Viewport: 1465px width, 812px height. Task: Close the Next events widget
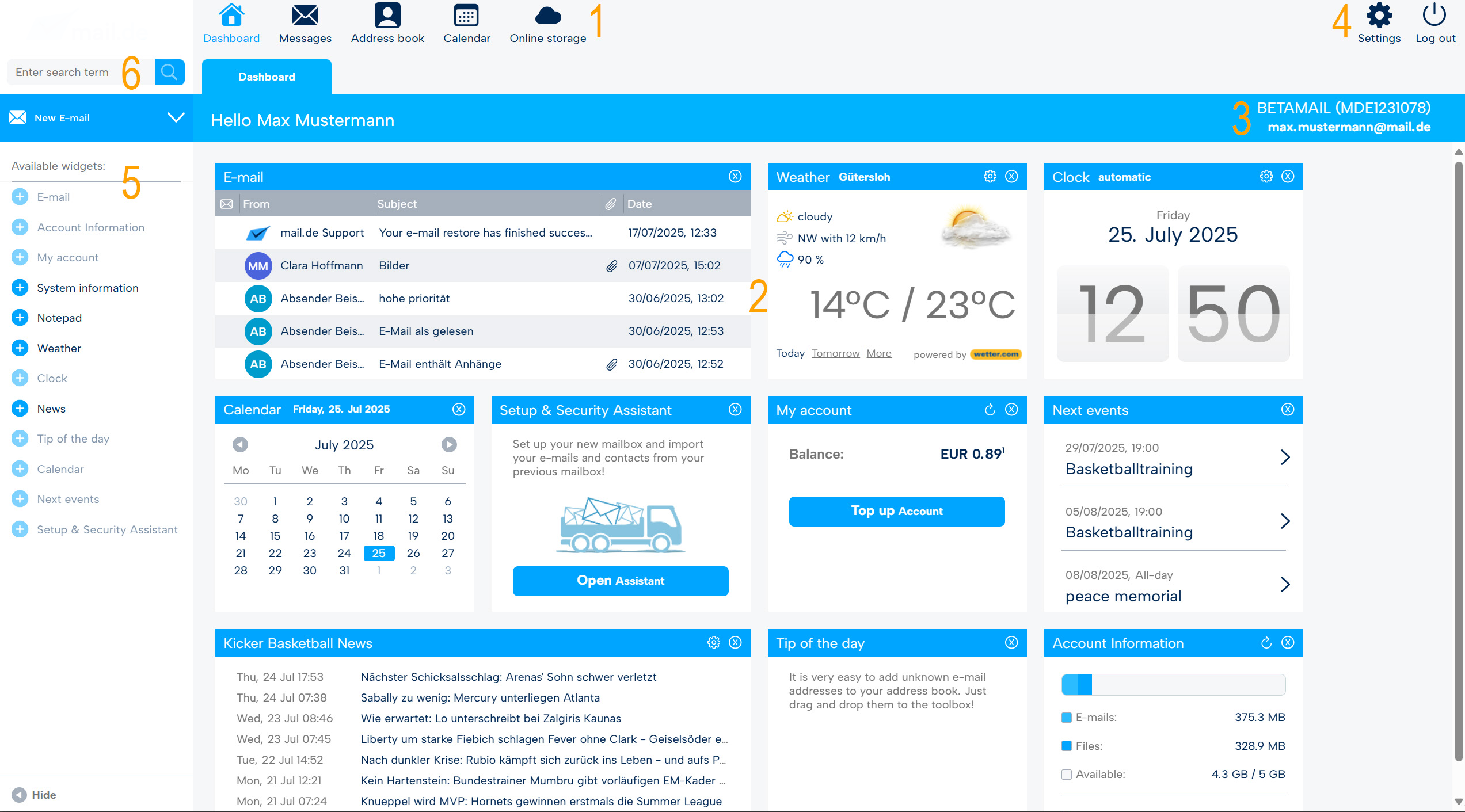pos(1288,409)
